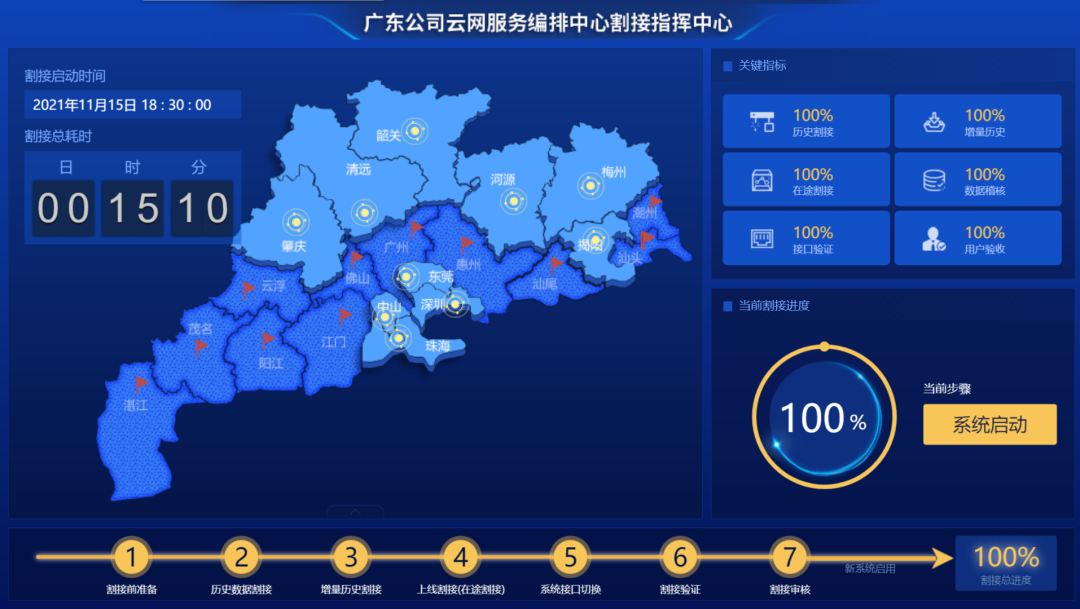Viewport: 1080px width, 609px height.
Task: Select step 7 割接审核 on timeline
Action: point(789,557)
